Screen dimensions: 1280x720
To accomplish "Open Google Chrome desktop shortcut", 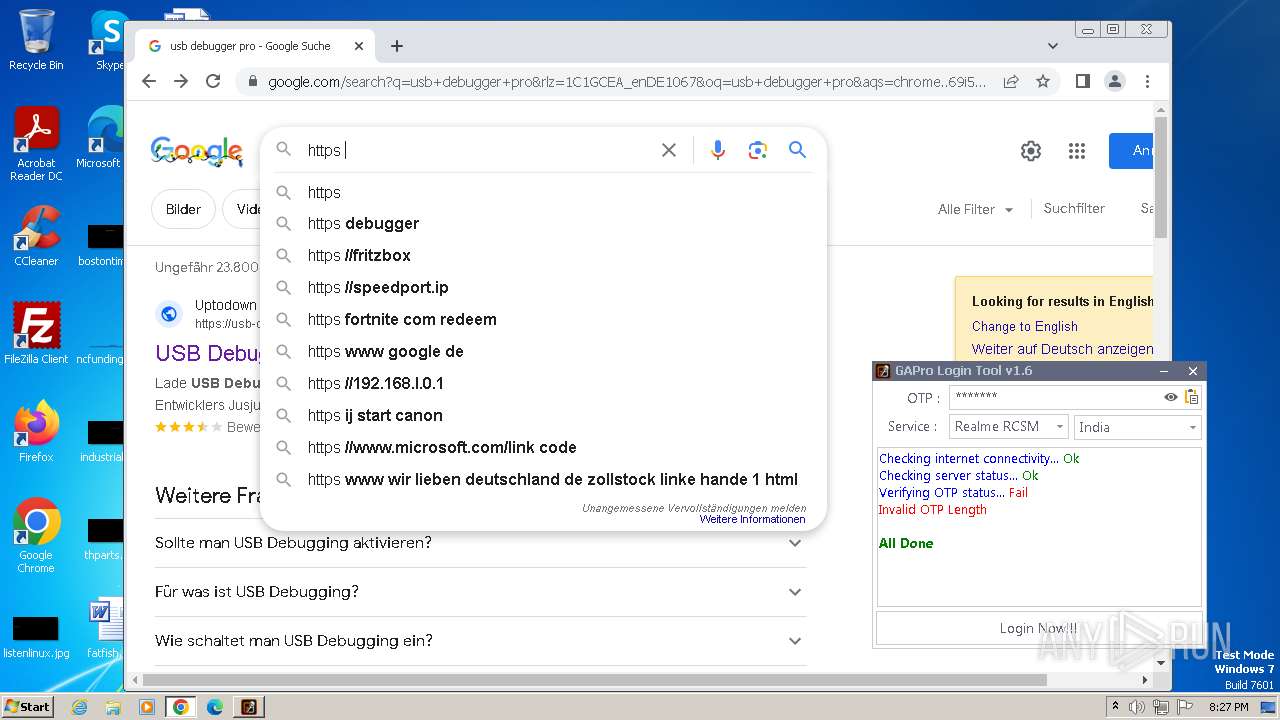I will [36, 536].
